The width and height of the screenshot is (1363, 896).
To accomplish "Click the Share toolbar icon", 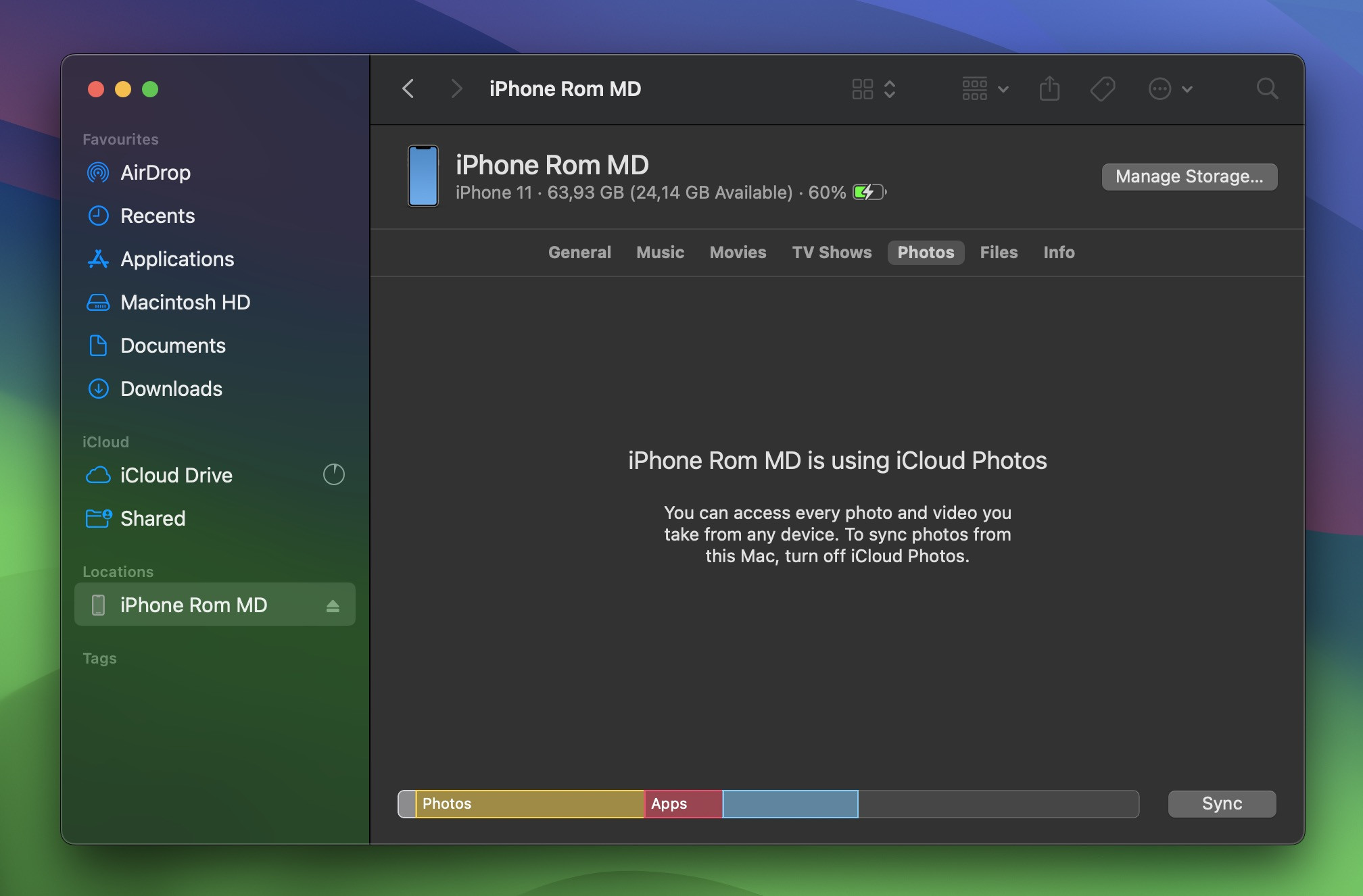I will [x=1049, y=89].
